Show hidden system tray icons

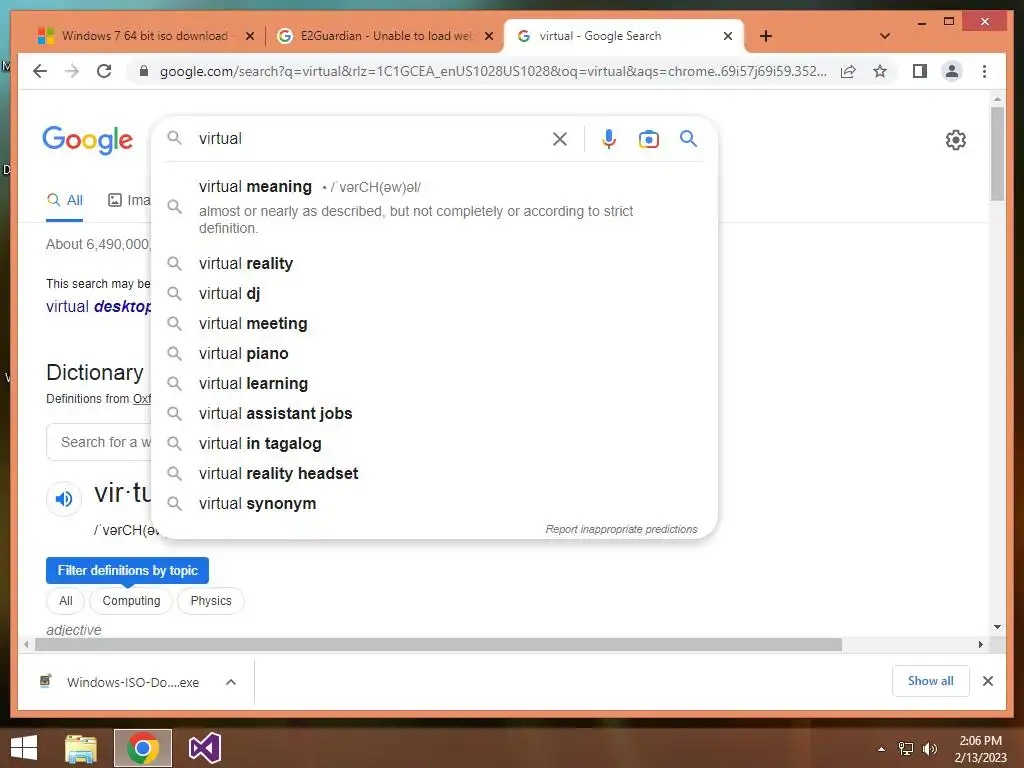[882, 749]
